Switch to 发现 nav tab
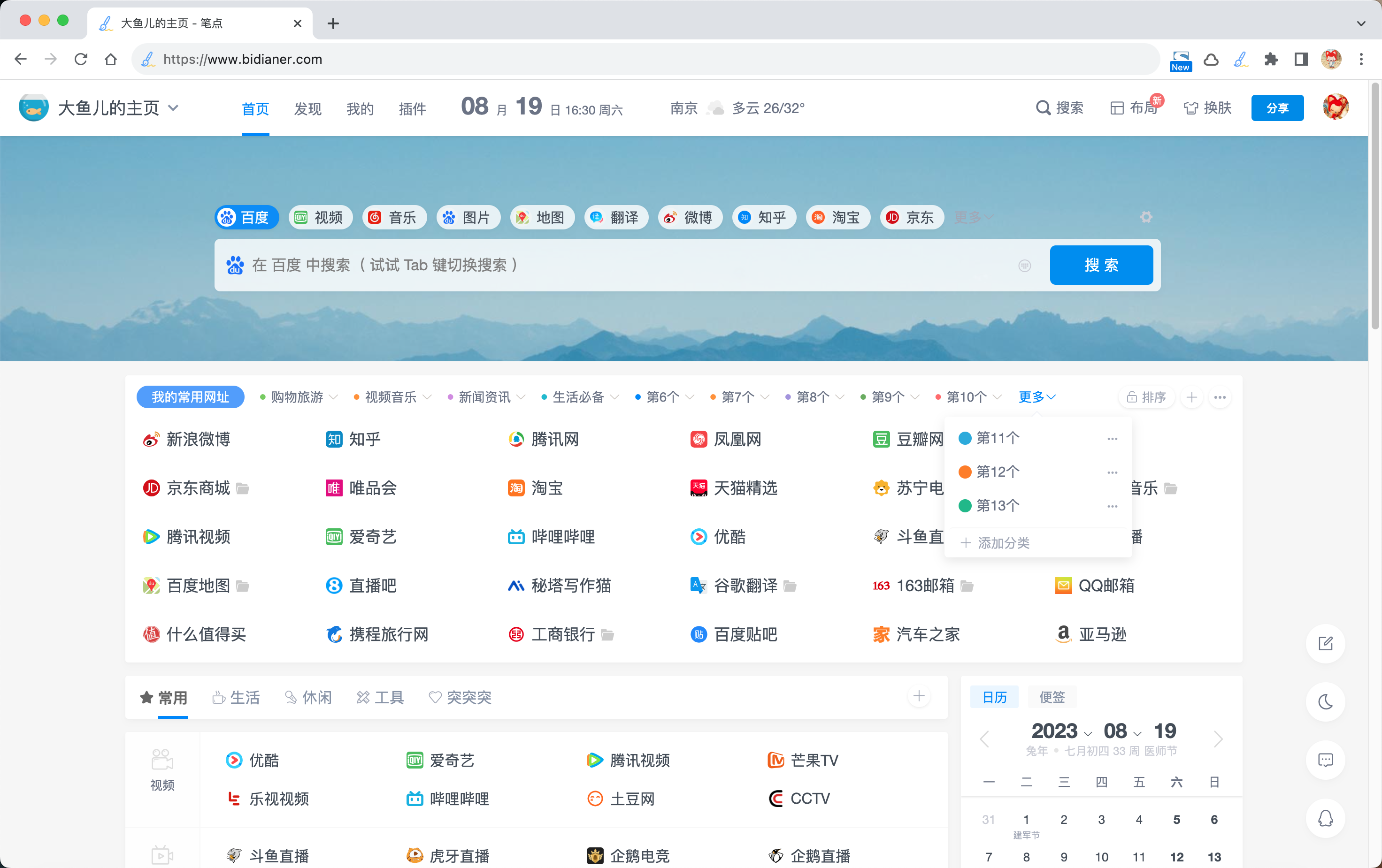The image size is (1382, 868). pos(307,108)
